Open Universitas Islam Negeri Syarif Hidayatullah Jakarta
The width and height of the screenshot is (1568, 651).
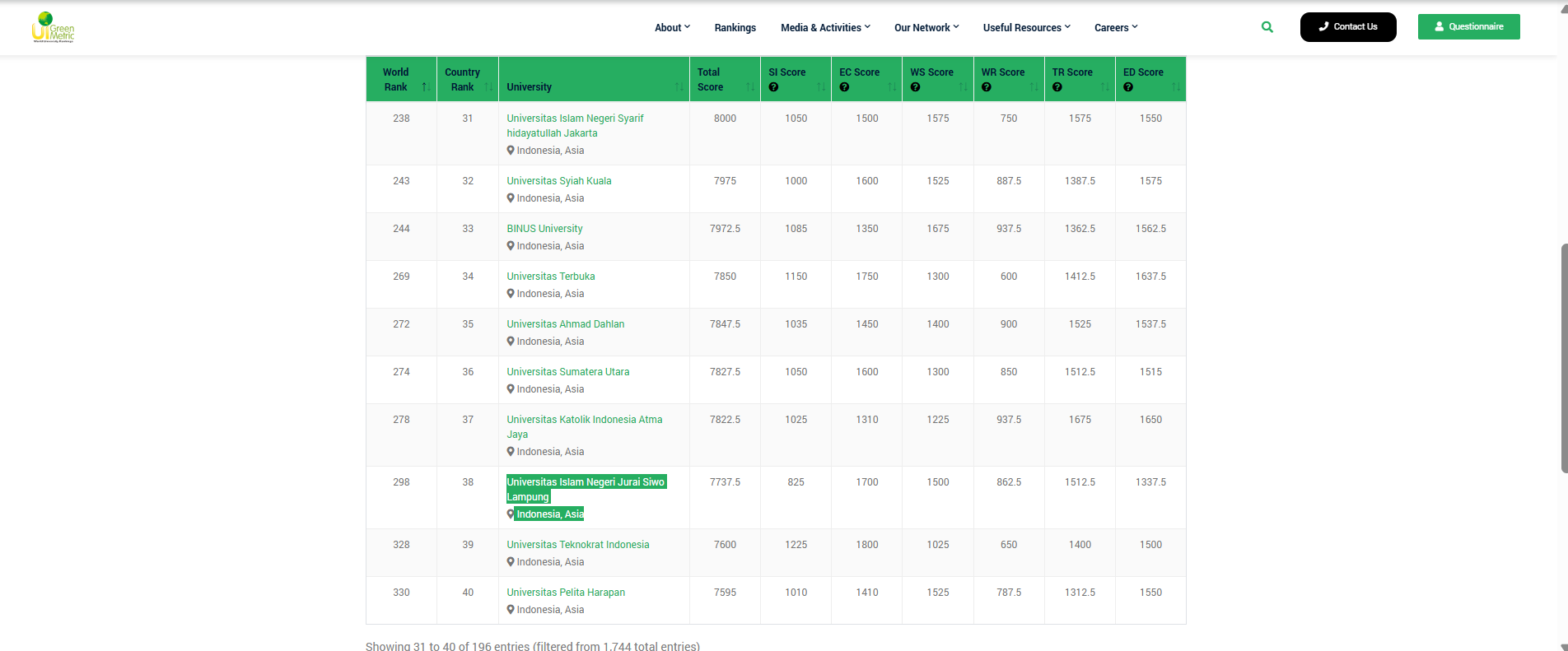[x=575, y=126]
